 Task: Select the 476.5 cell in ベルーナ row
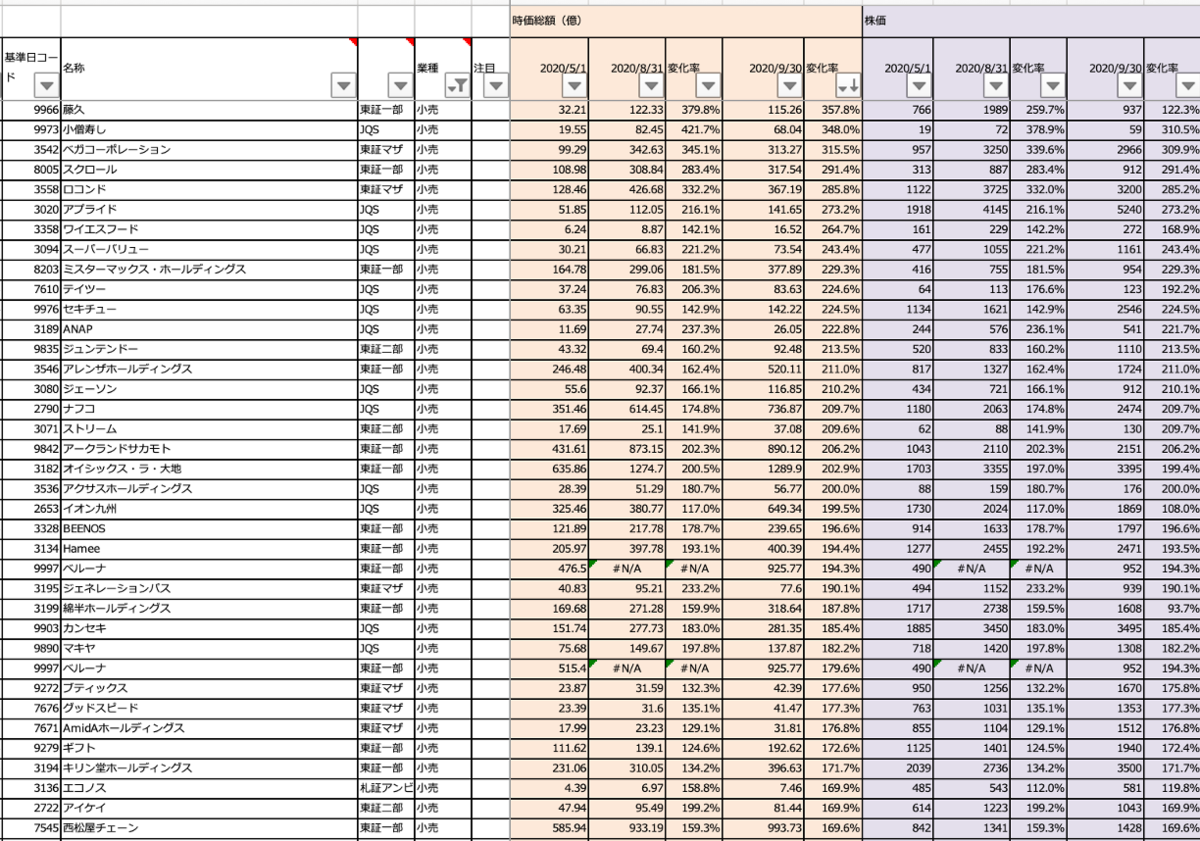pos(549,569)
